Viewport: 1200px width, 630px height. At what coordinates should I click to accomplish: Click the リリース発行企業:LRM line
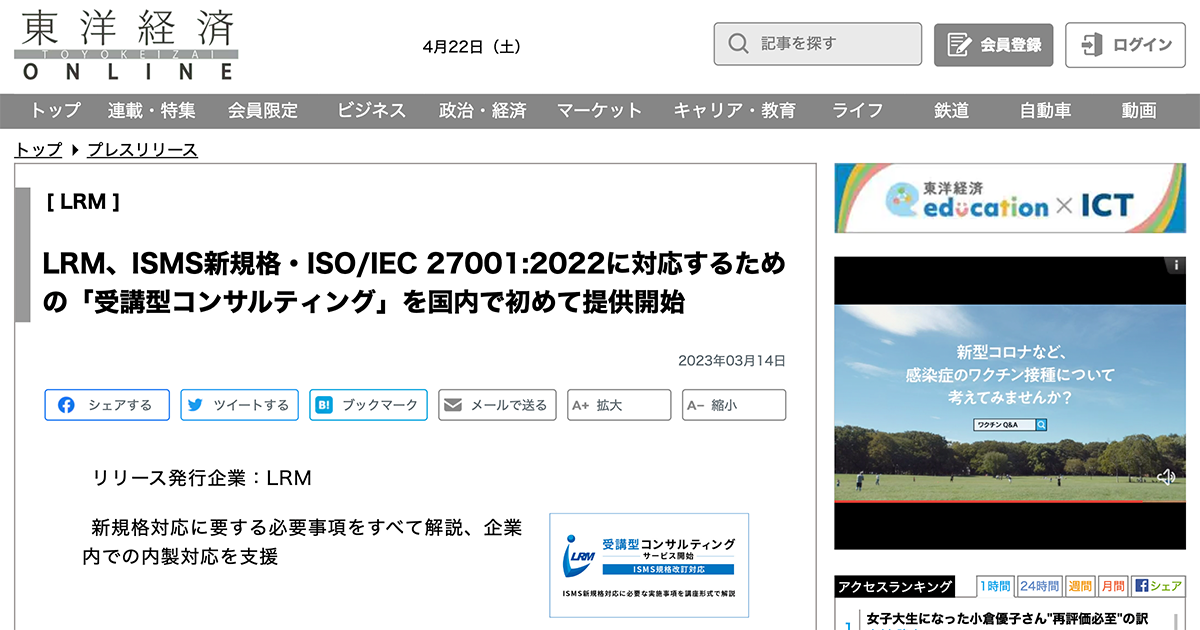tap(202, 478)
